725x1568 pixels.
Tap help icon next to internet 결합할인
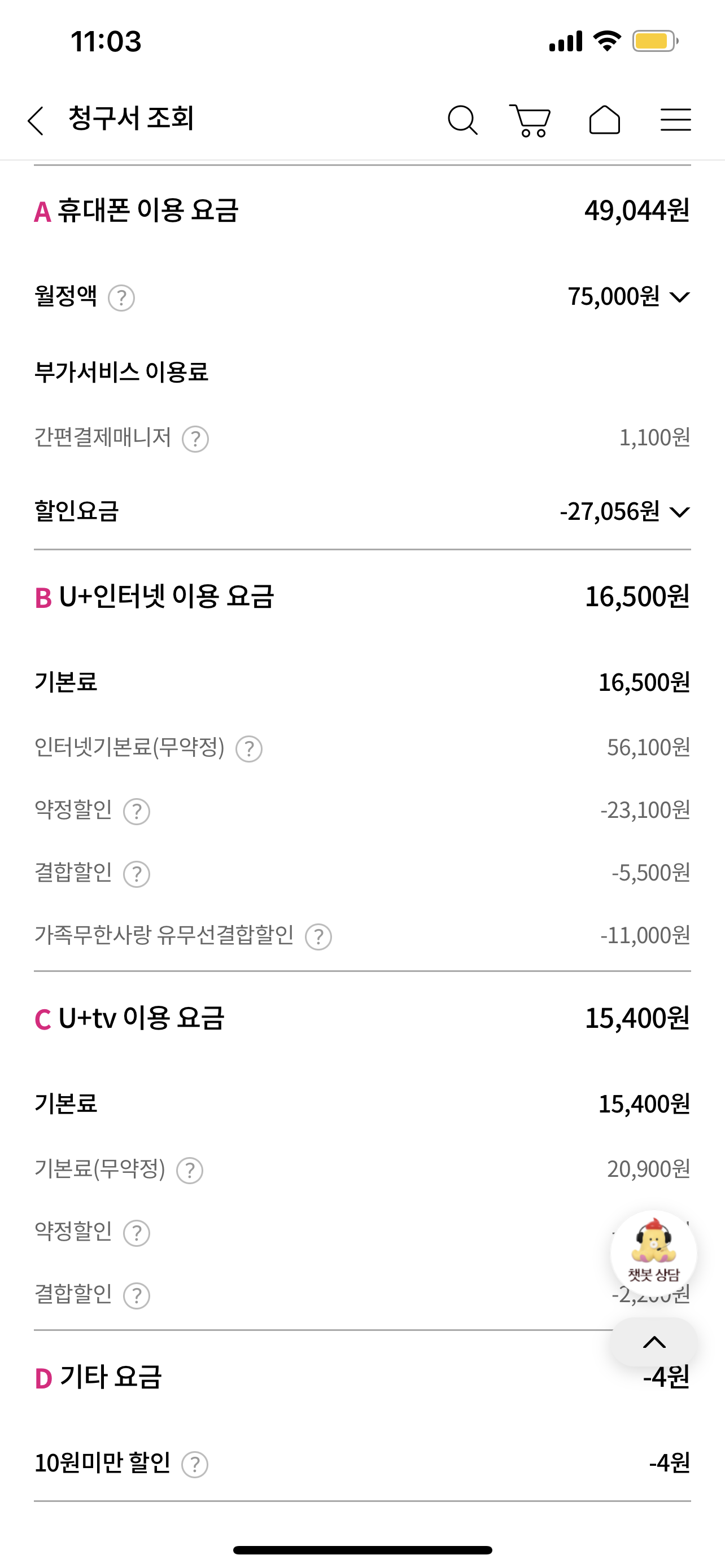click(136, 874)
